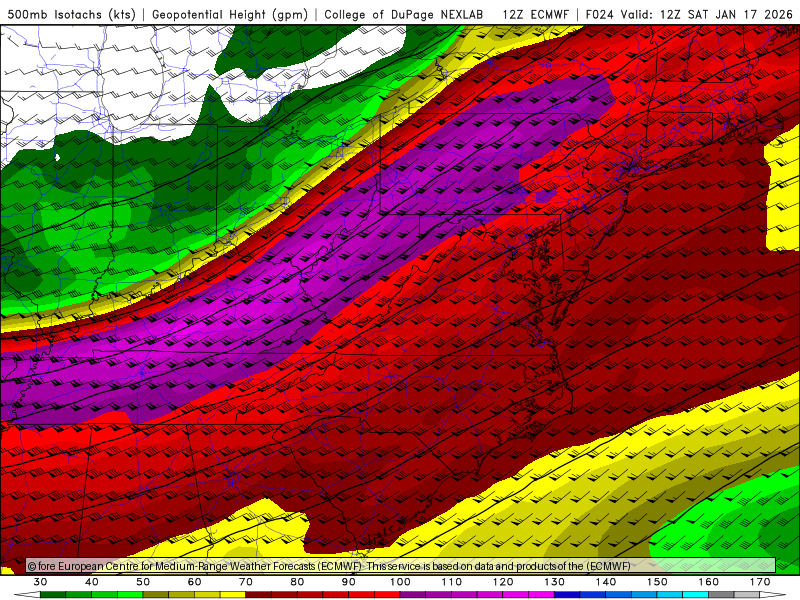Image resolution: width=800 pixels, height=600 pixels.
Task: Click the 60 knot legend label
Action: (x=194, y=582)
